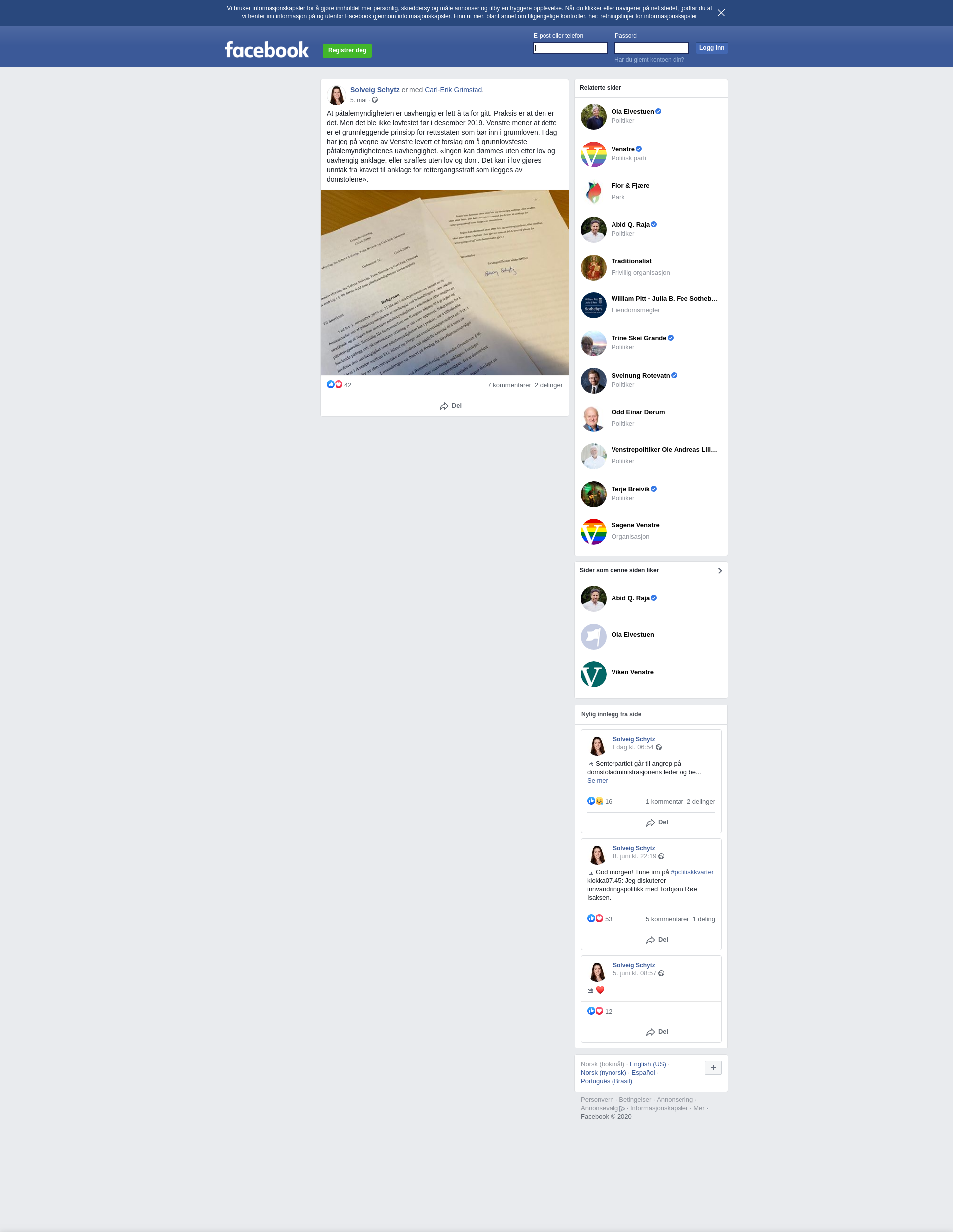
Task: Click the Viken Venstre green logo
Action: pyautogui.click(x=593, y=674)
